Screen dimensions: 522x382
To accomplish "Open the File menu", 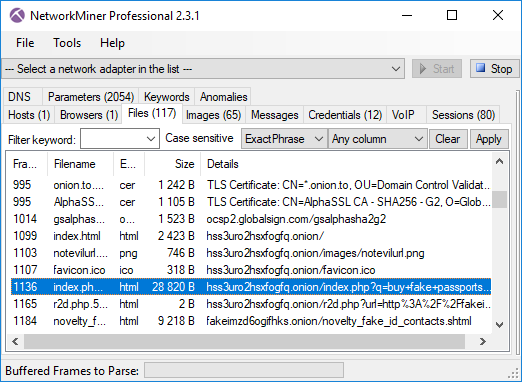I will coord(25,43).
